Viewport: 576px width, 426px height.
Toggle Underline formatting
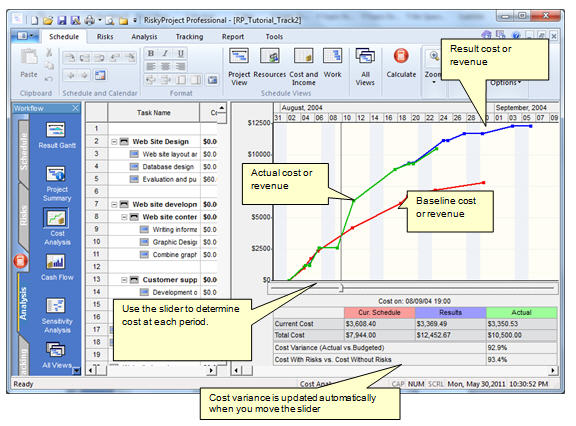[180, 53]
